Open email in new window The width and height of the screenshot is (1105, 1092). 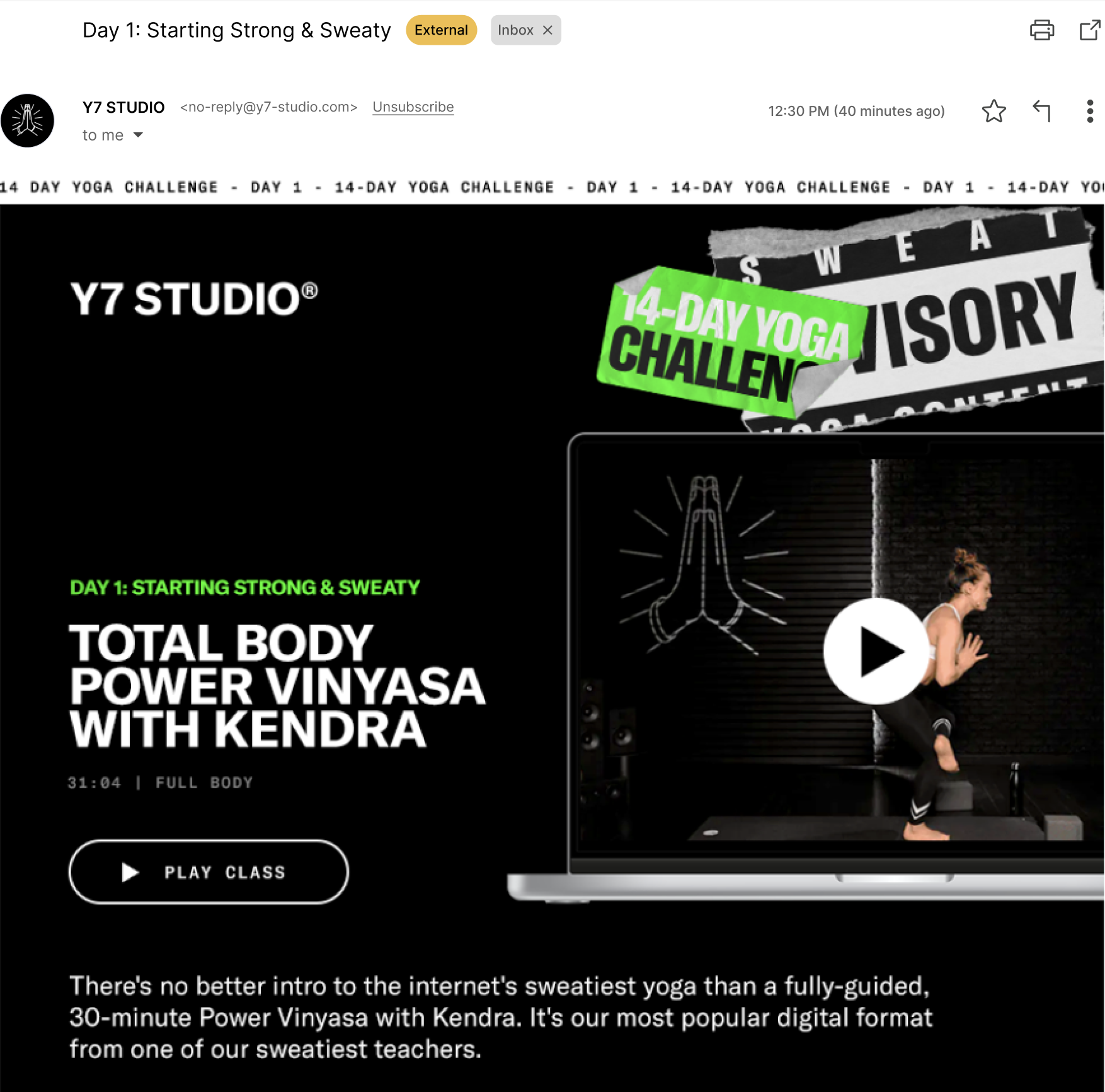point(1089,30)
